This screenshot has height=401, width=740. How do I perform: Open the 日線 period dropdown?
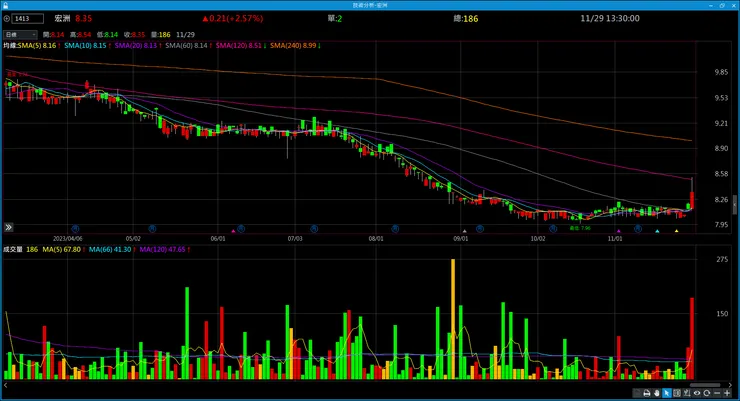click(20, 34)
